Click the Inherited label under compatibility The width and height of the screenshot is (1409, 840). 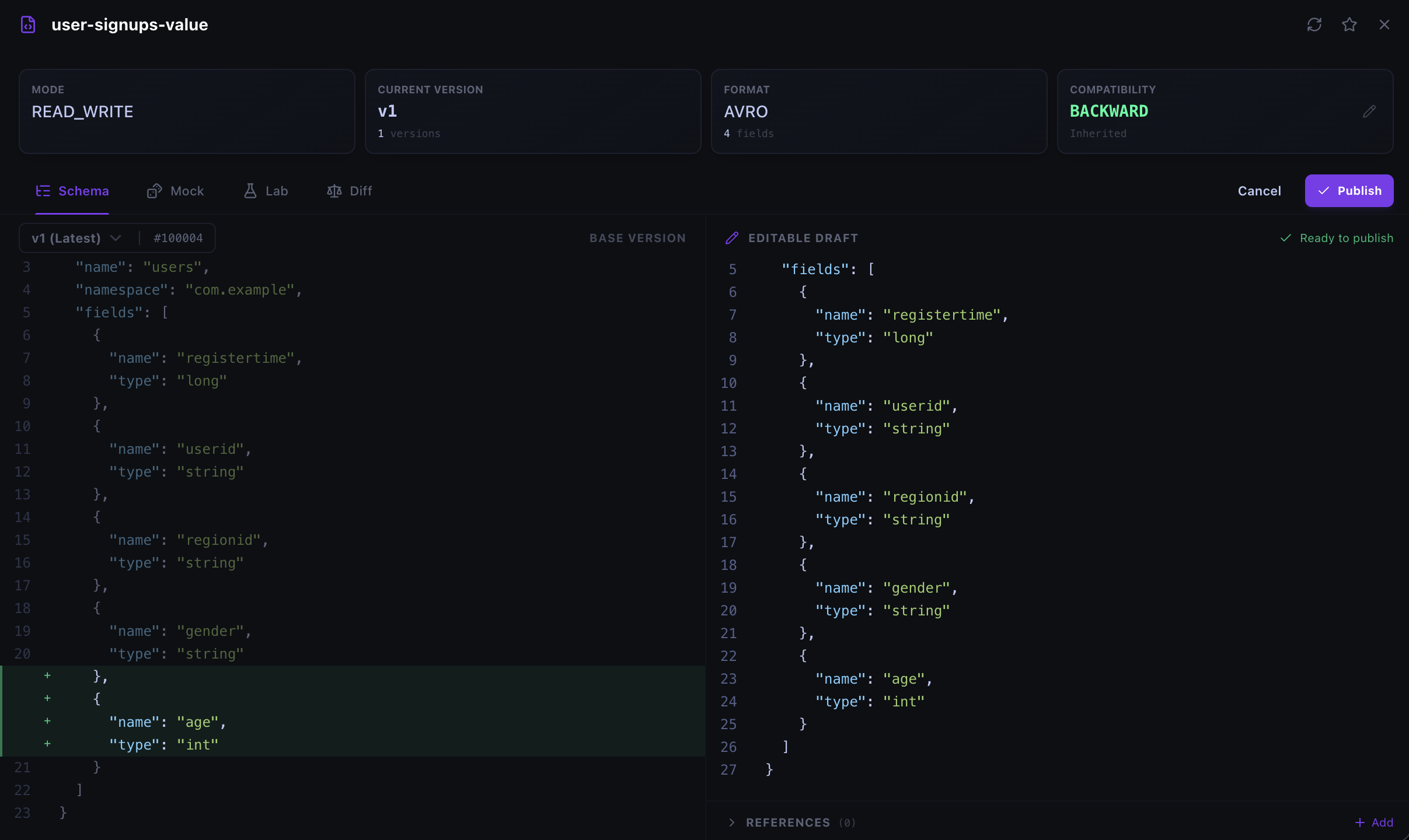click(x=1098, y=134)
